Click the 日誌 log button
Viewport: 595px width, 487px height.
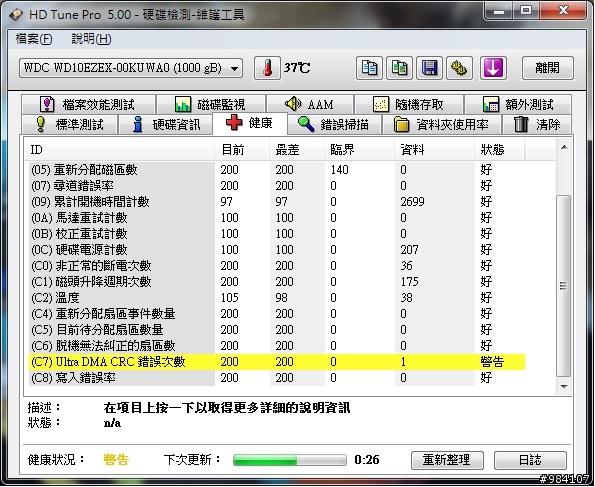[x=530, y=460]
